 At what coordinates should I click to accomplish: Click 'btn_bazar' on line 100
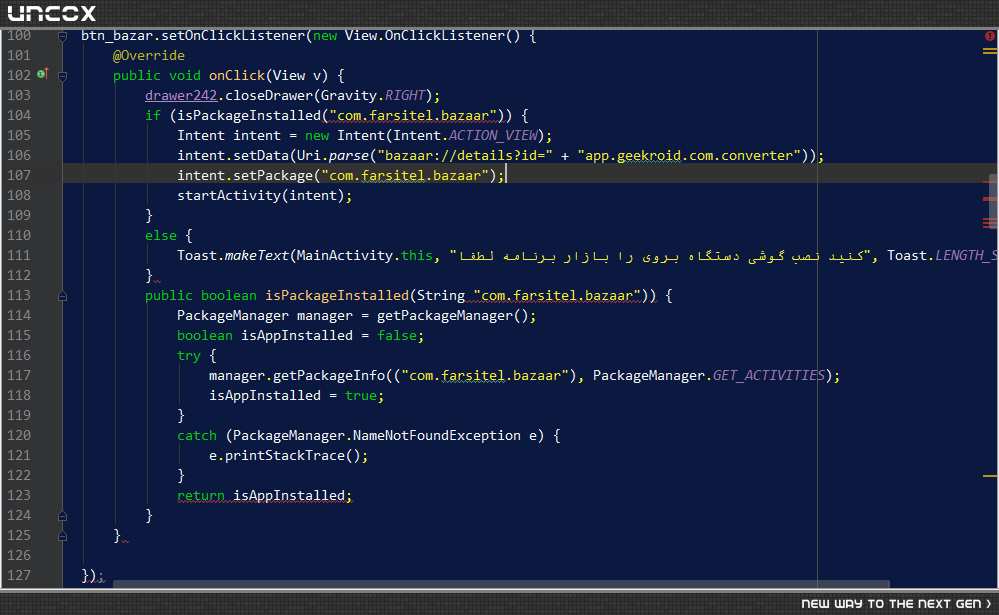pyautogui.click(x=117, y=36)
